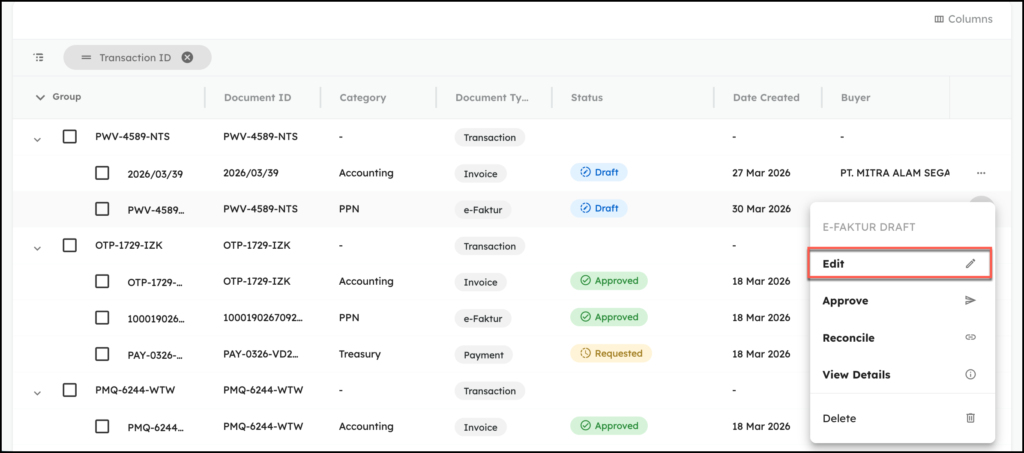Sort by the Date Created column header
Screen dimensions: 1024x453
(x=765, y=98)
